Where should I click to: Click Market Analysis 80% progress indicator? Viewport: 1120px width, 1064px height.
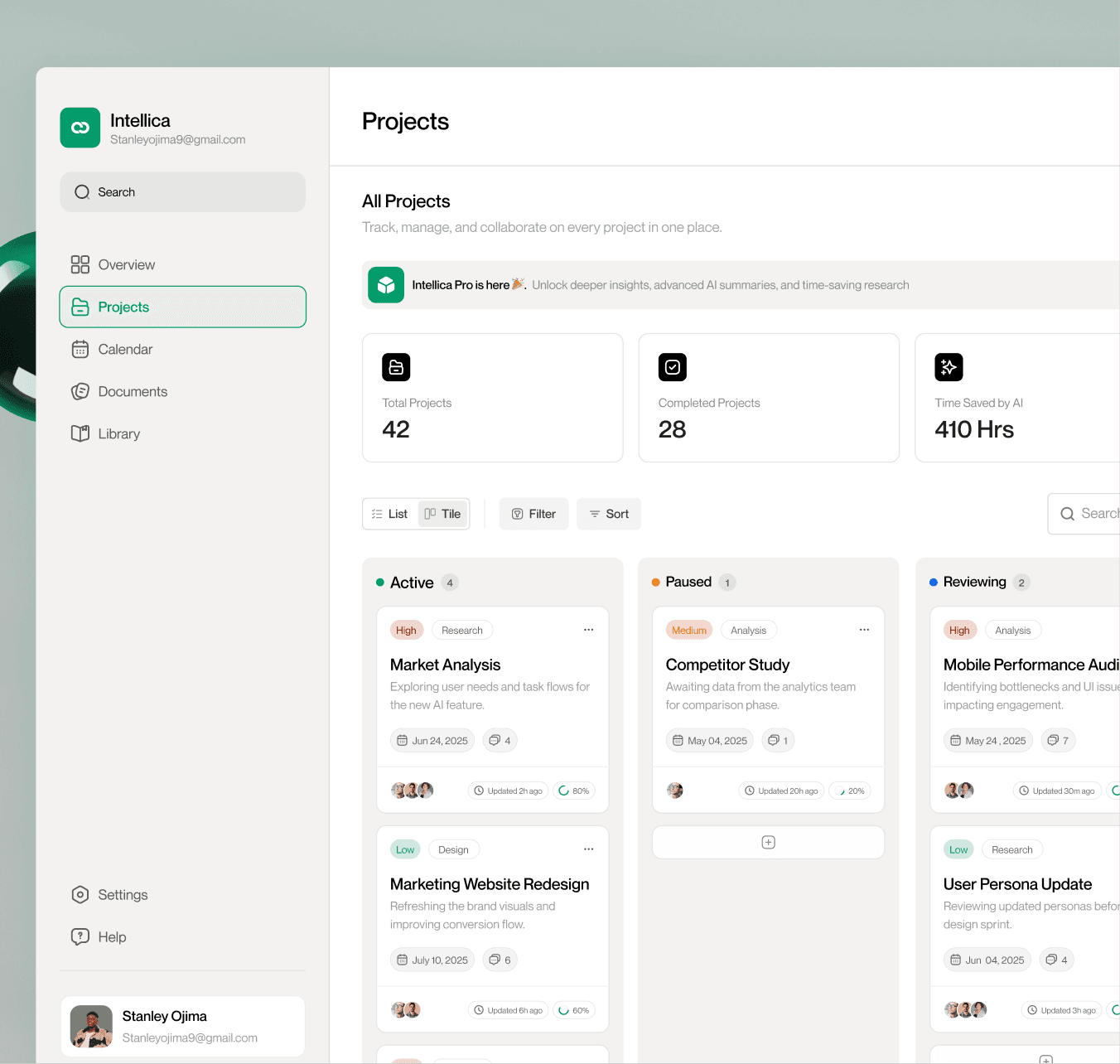pos(574,791)
